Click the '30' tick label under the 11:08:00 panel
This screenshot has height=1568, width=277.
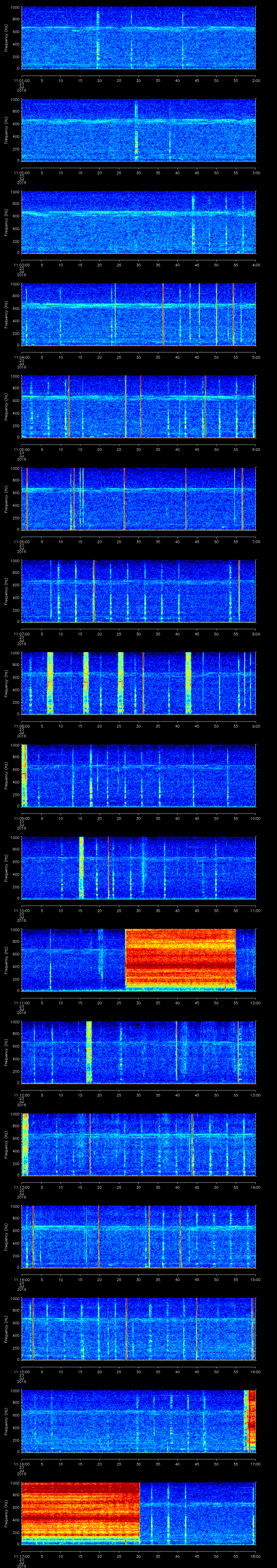tap(138, 726)
